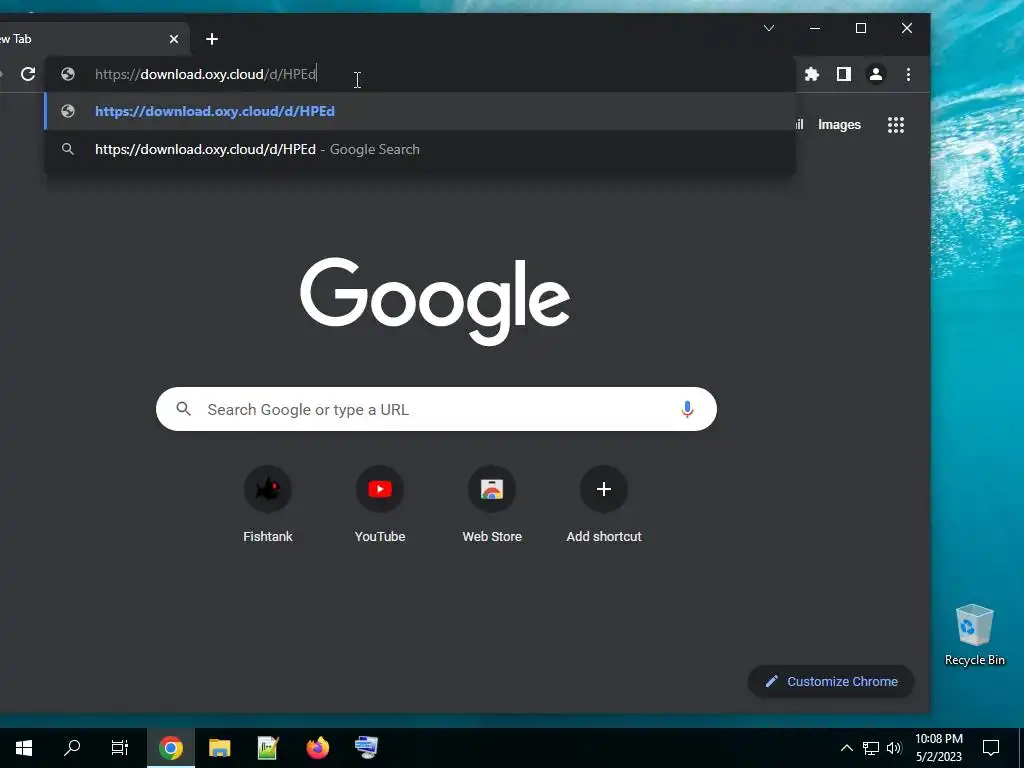Toggle the Chrome side panel icon
1024x768 pixels.
[x=844, y=74]
